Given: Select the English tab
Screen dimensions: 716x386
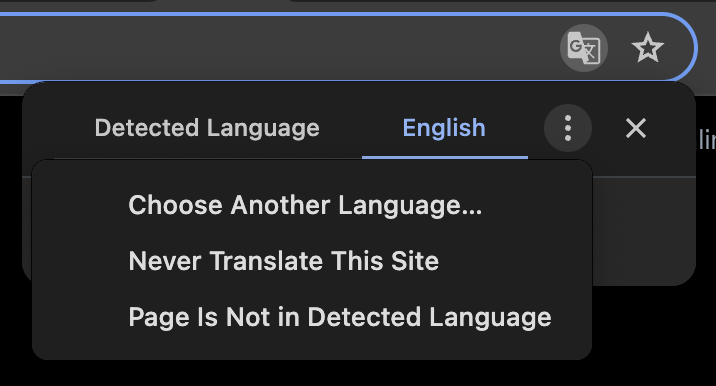Looking at the screenshot, I should click(444, 128).
